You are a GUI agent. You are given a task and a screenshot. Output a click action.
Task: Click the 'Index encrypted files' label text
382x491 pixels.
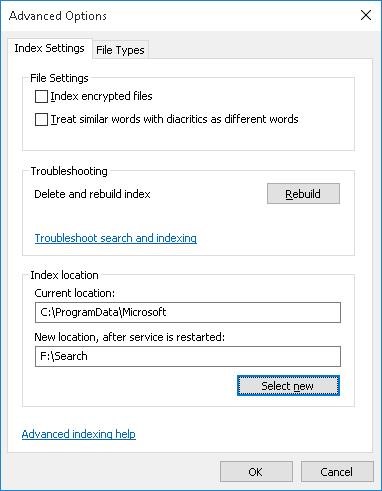[101, 96]
